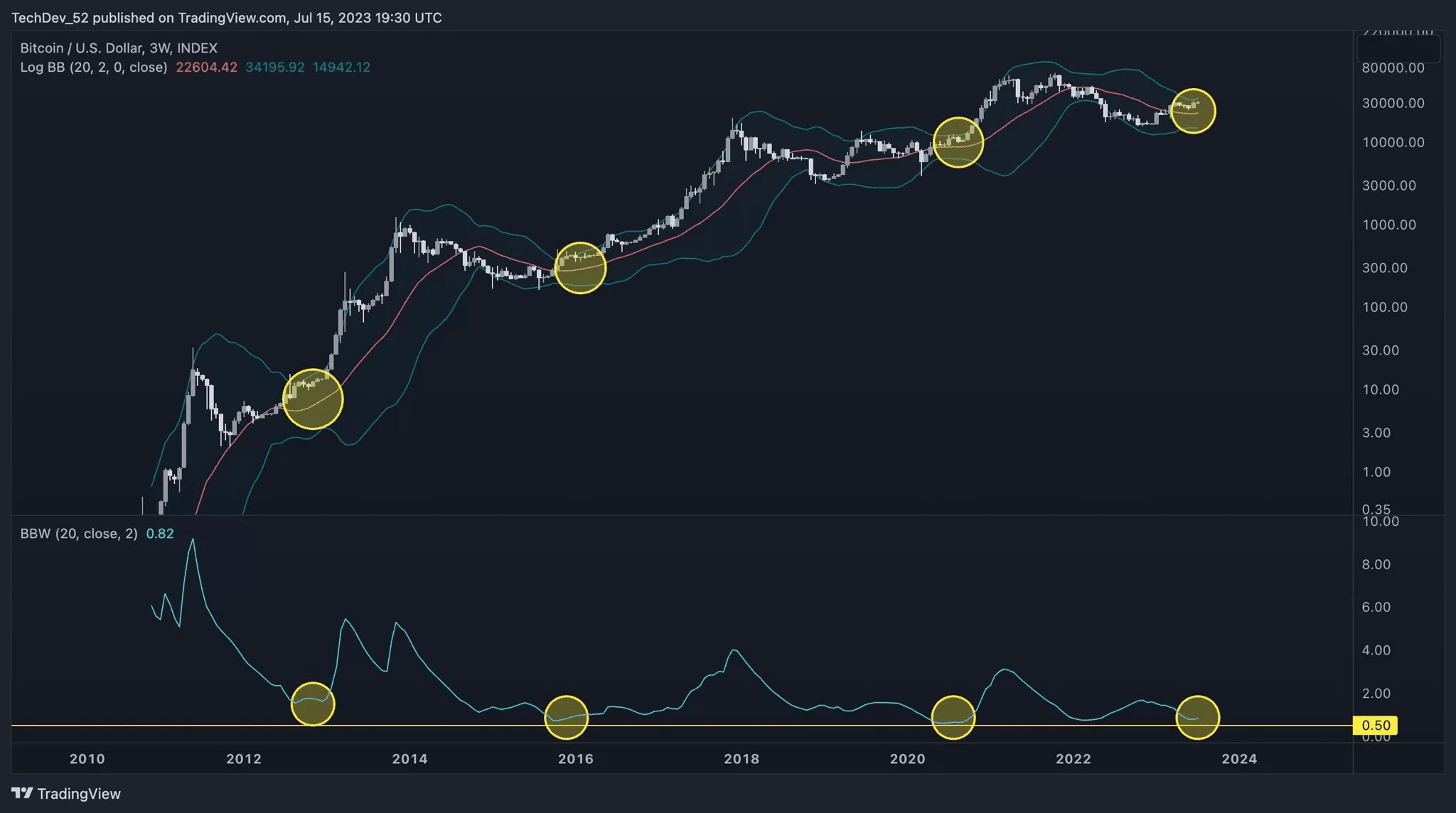Screen dimensions: 1456x813
Task: Click the TradingView wordmark text
Action: click(78, 794)
